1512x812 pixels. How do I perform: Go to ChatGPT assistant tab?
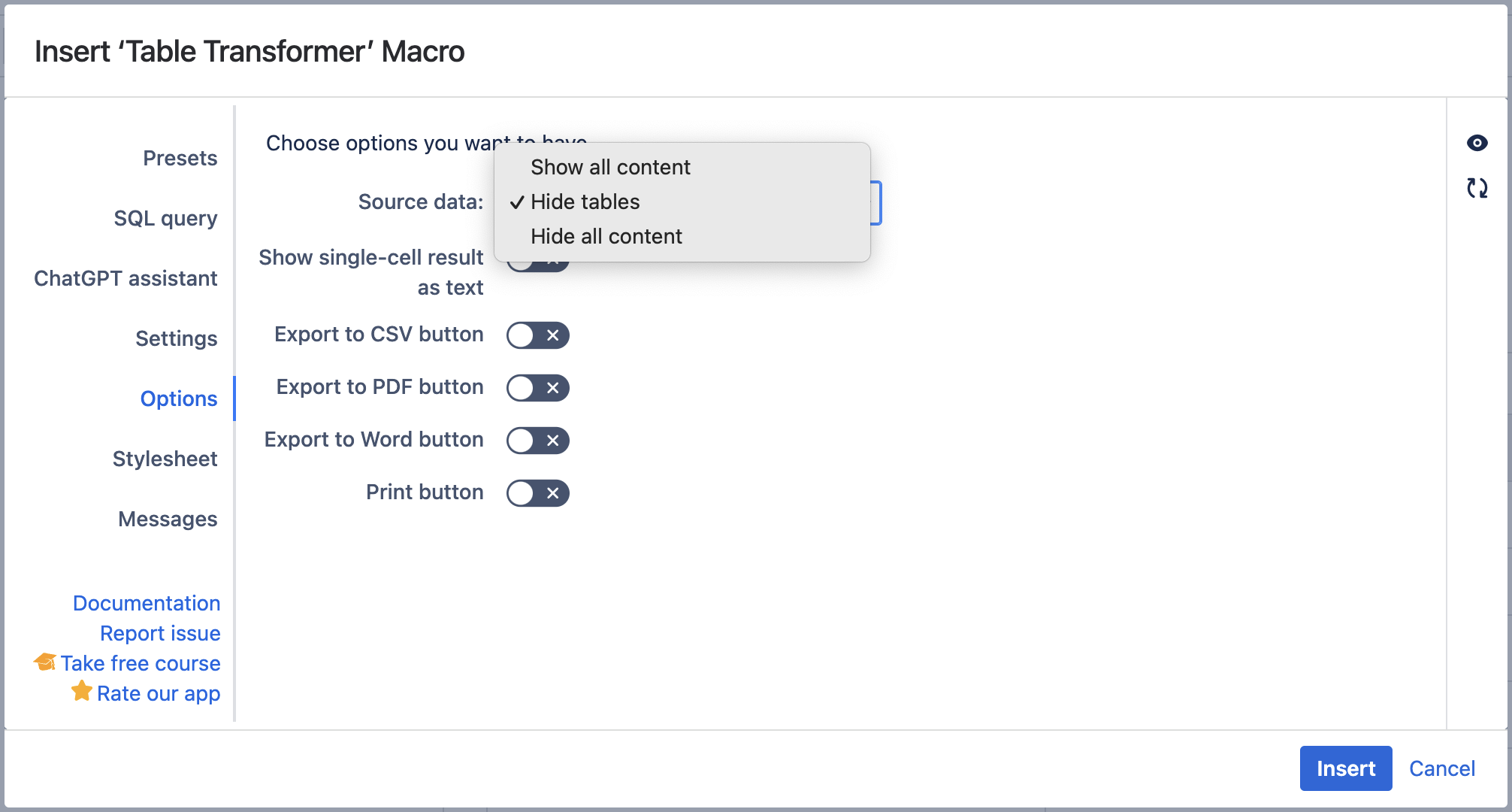pyautogui.click(x=125, y=278)
